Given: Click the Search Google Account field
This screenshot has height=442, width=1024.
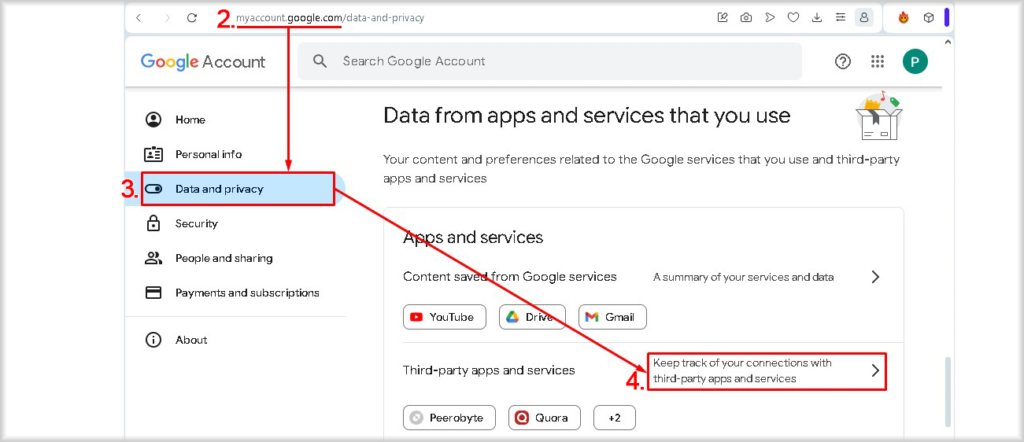Looking at the screenshot, I should pyautogui.click(x=549, y=61).
